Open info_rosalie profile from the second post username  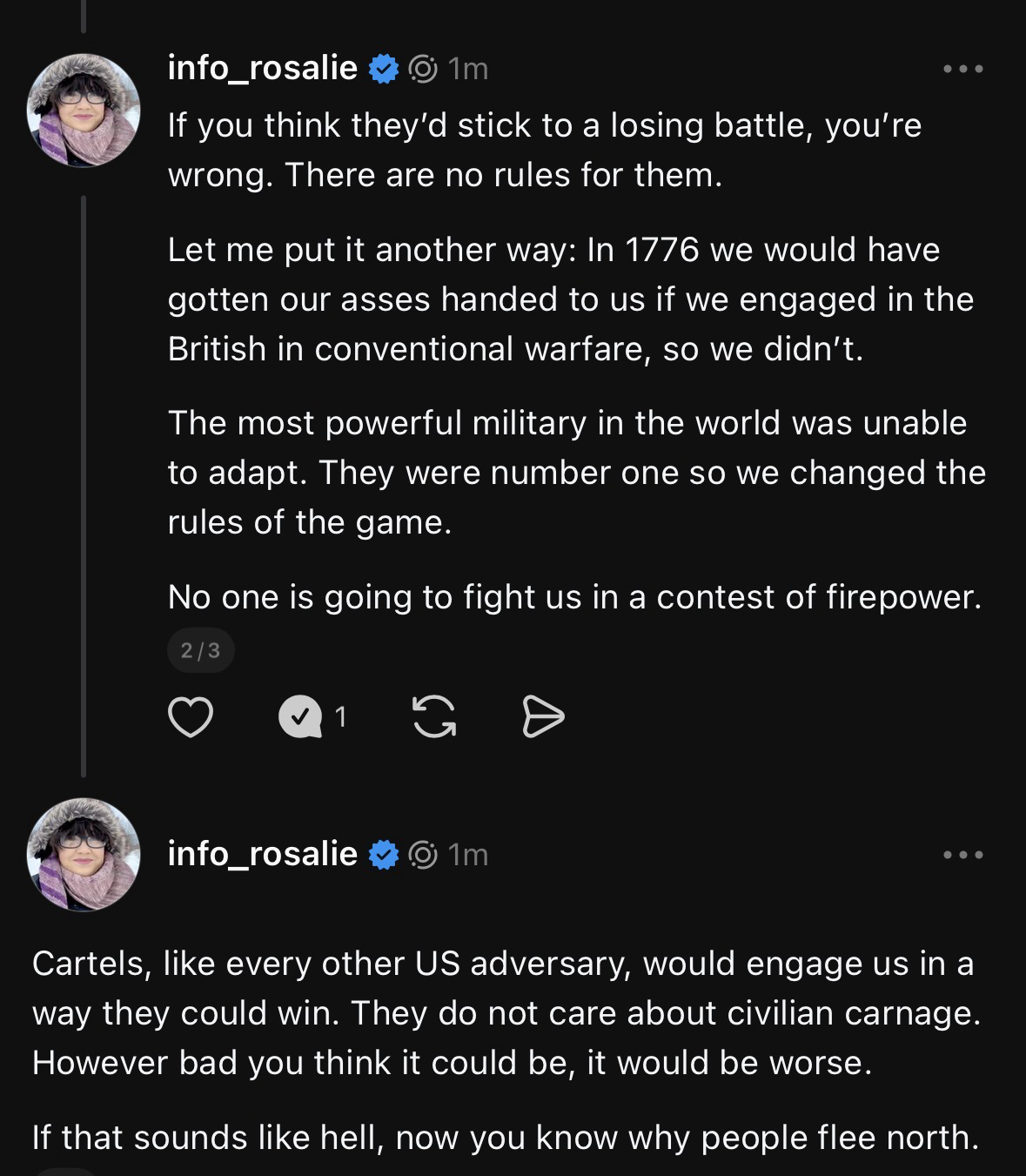[x=262, y=854]
